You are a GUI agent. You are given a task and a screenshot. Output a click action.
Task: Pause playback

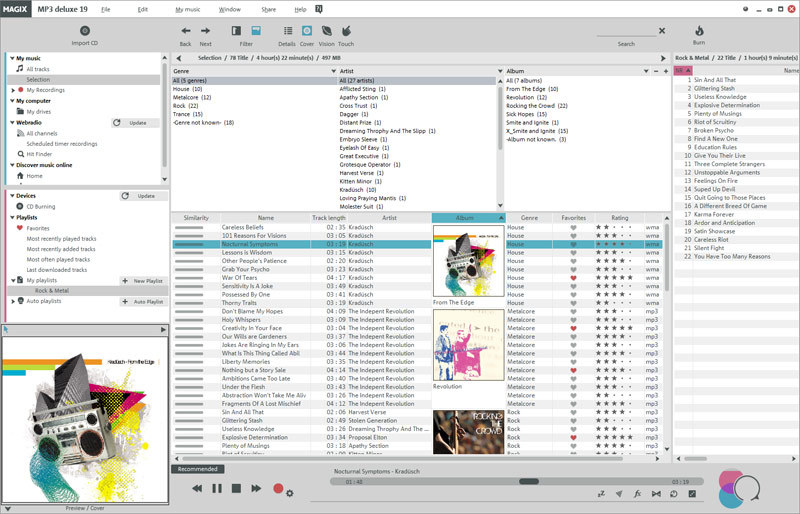217,488
